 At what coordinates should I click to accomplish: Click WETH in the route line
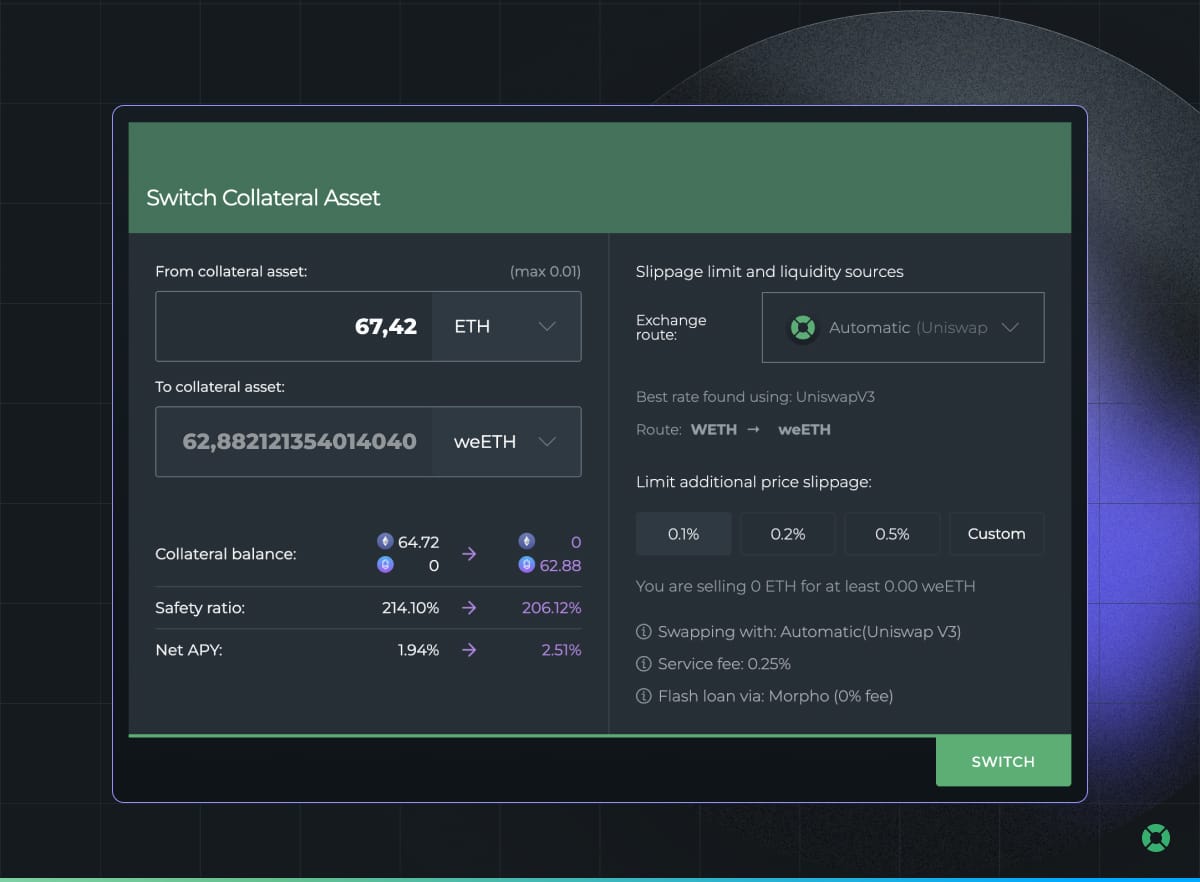(714, 429)
